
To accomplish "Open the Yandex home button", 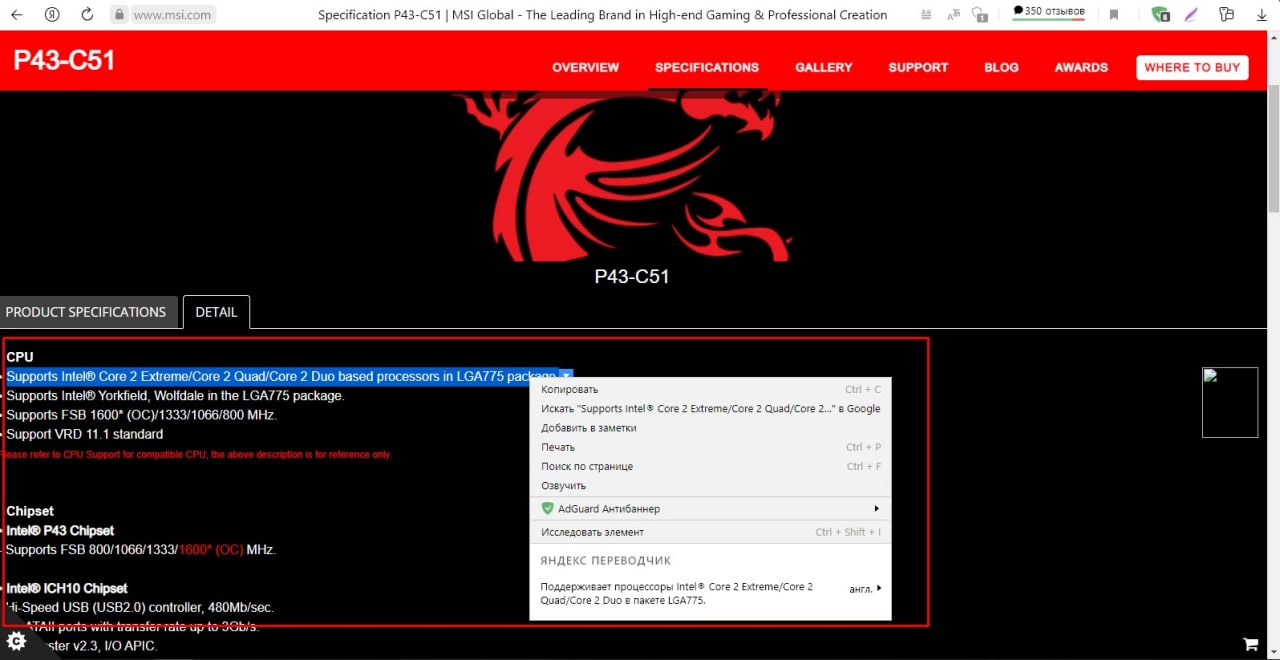I will [x=52, y=15].
